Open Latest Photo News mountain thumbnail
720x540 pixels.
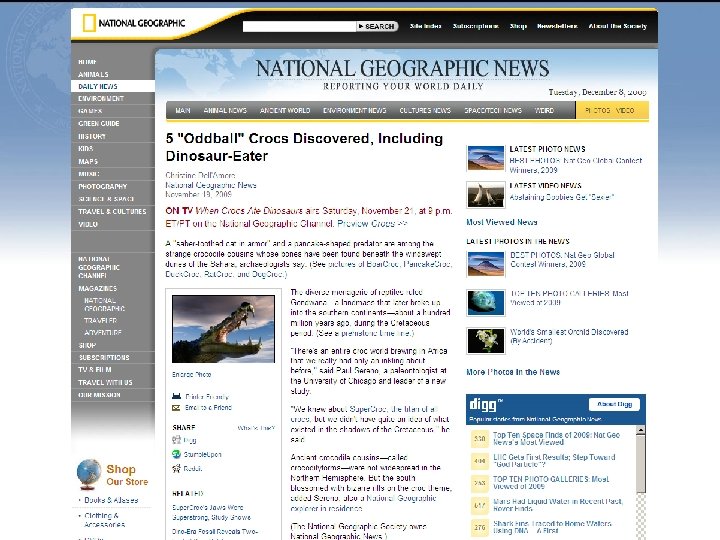(x=485, y=158)
